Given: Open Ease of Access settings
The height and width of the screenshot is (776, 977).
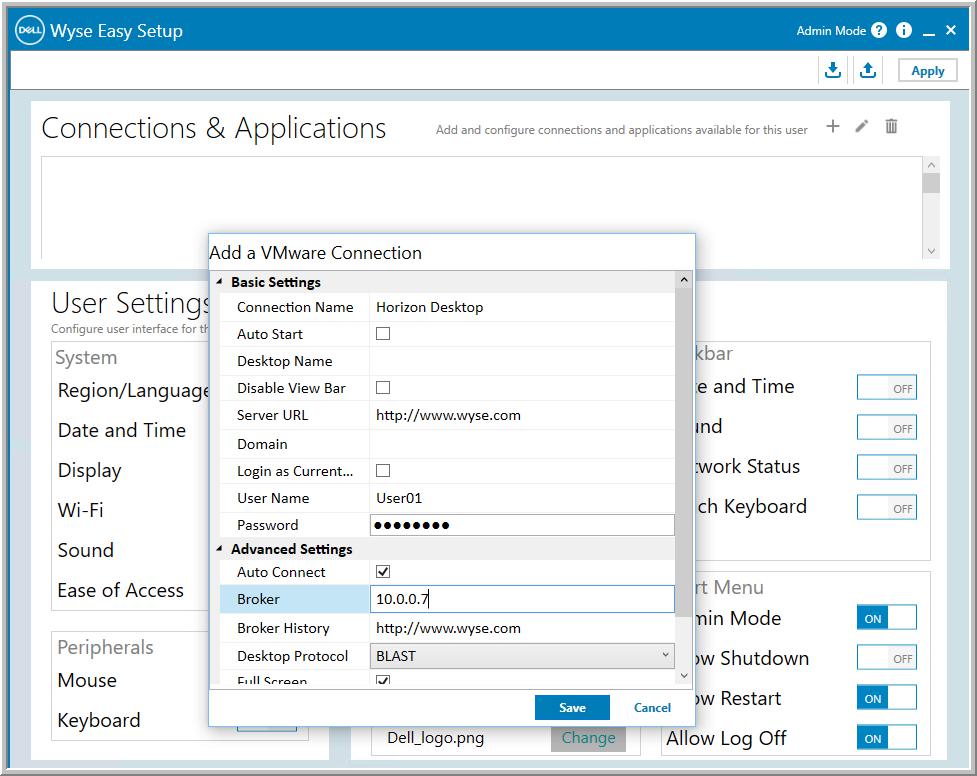Looking at the screenshot, I should [x=121, y=590].
